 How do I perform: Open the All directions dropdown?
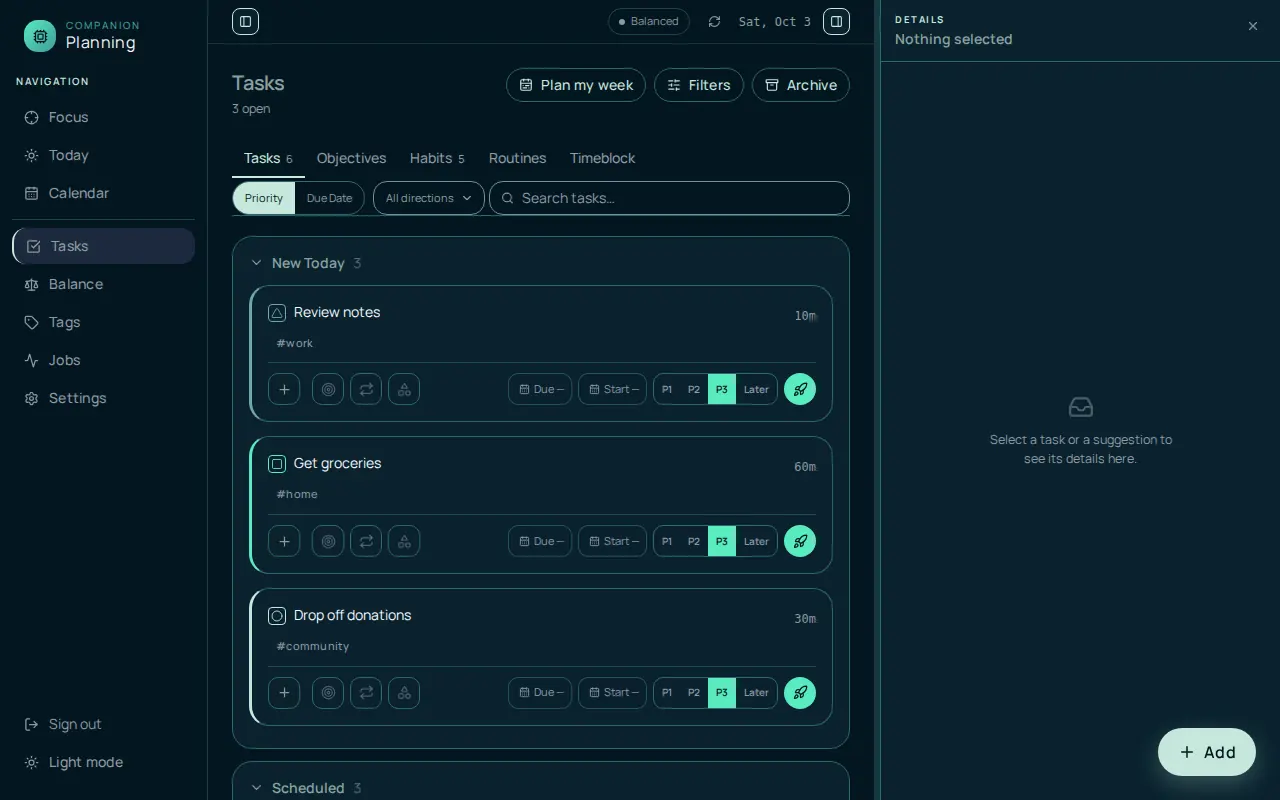click(429, 198)
